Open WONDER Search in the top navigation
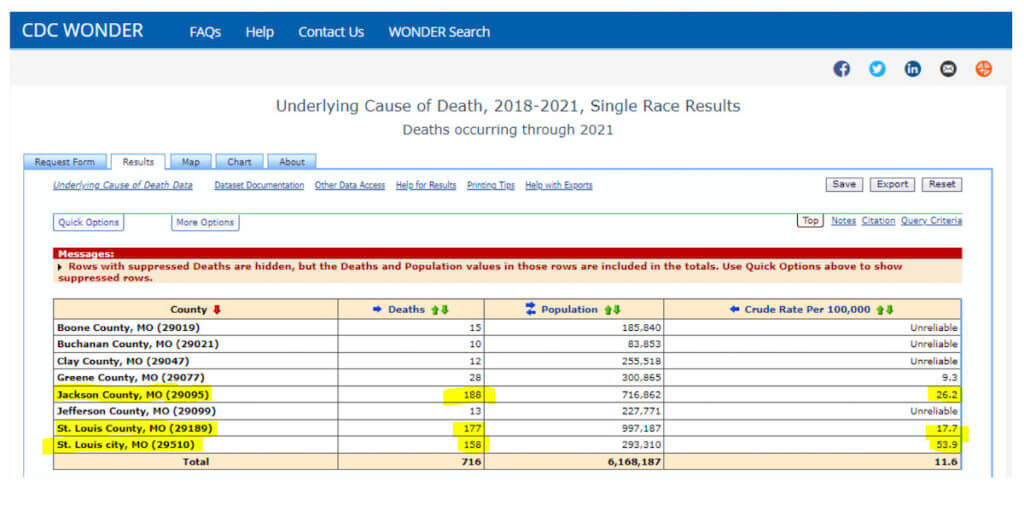This screenshot has height=510, width=1024. 439,32
